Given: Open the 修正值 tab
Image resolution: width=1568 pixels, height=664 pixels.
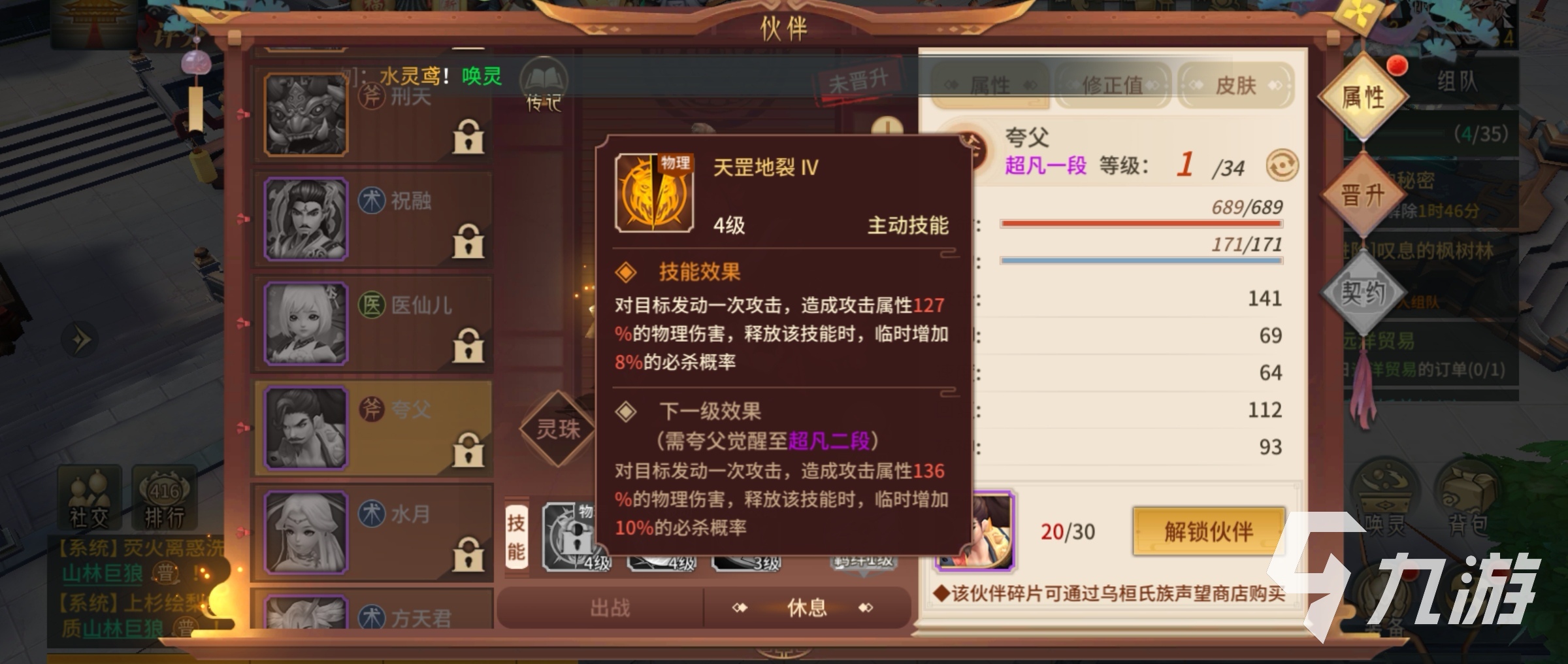Looking at the screenshot, I should [x=1113, y=85].
